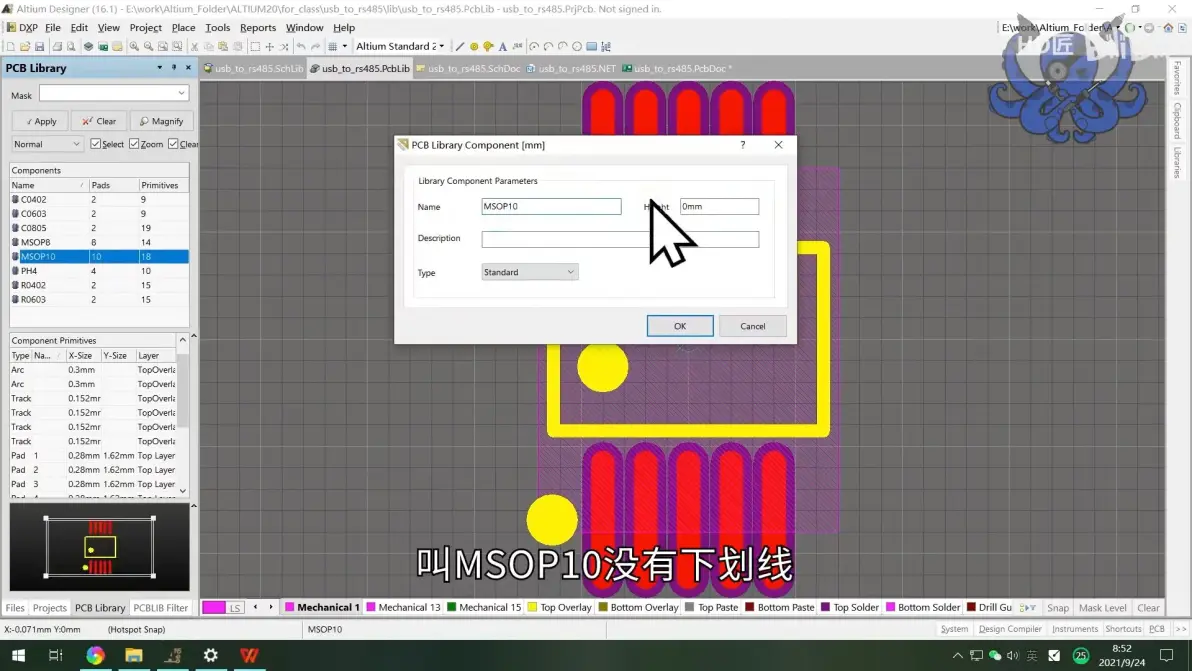Click the Select Inside Area rectangle icon
Viewport: 1192px width, 671px height.
[x=255, y=46]
